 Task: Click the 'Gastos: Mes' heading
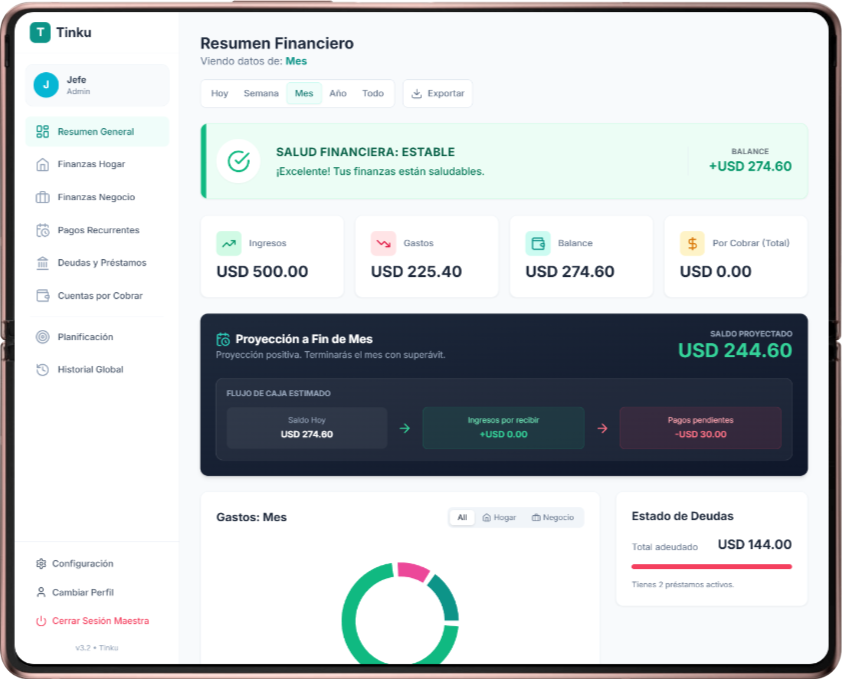click(x=251, y=517)
